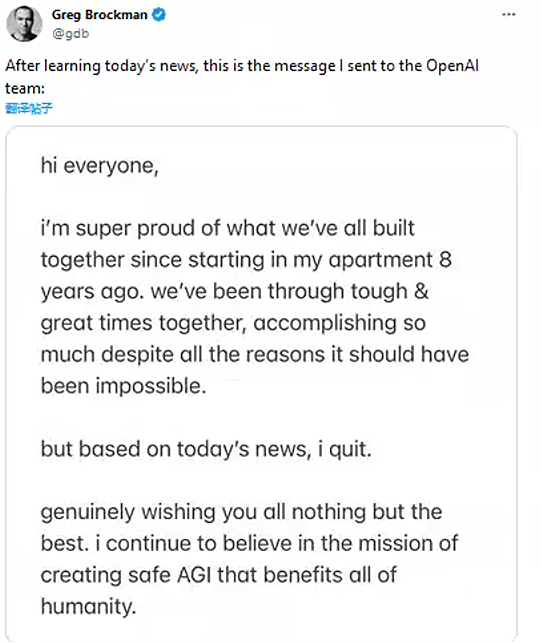Image resolution: width=542 pixels, height=643 pixels.
Task: Click the number 8 after 'apartment'
Action: click(x=445, y=260)
